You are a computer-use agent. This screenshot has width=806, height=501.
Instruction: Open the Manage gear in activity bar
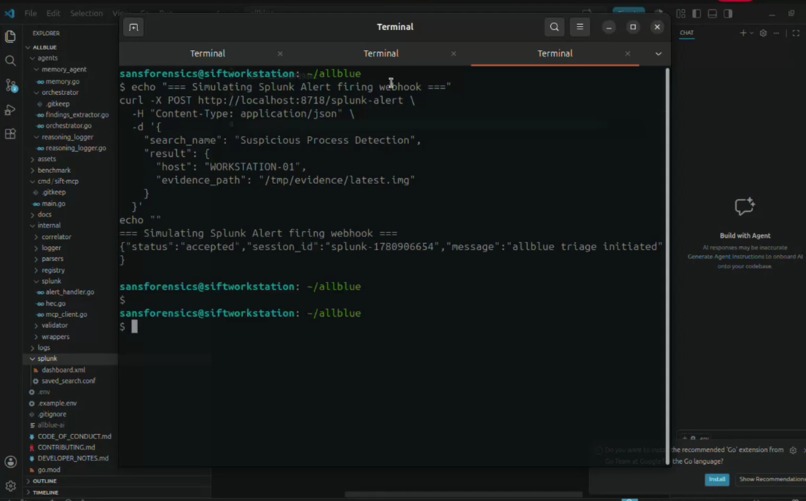click(10, 486)
